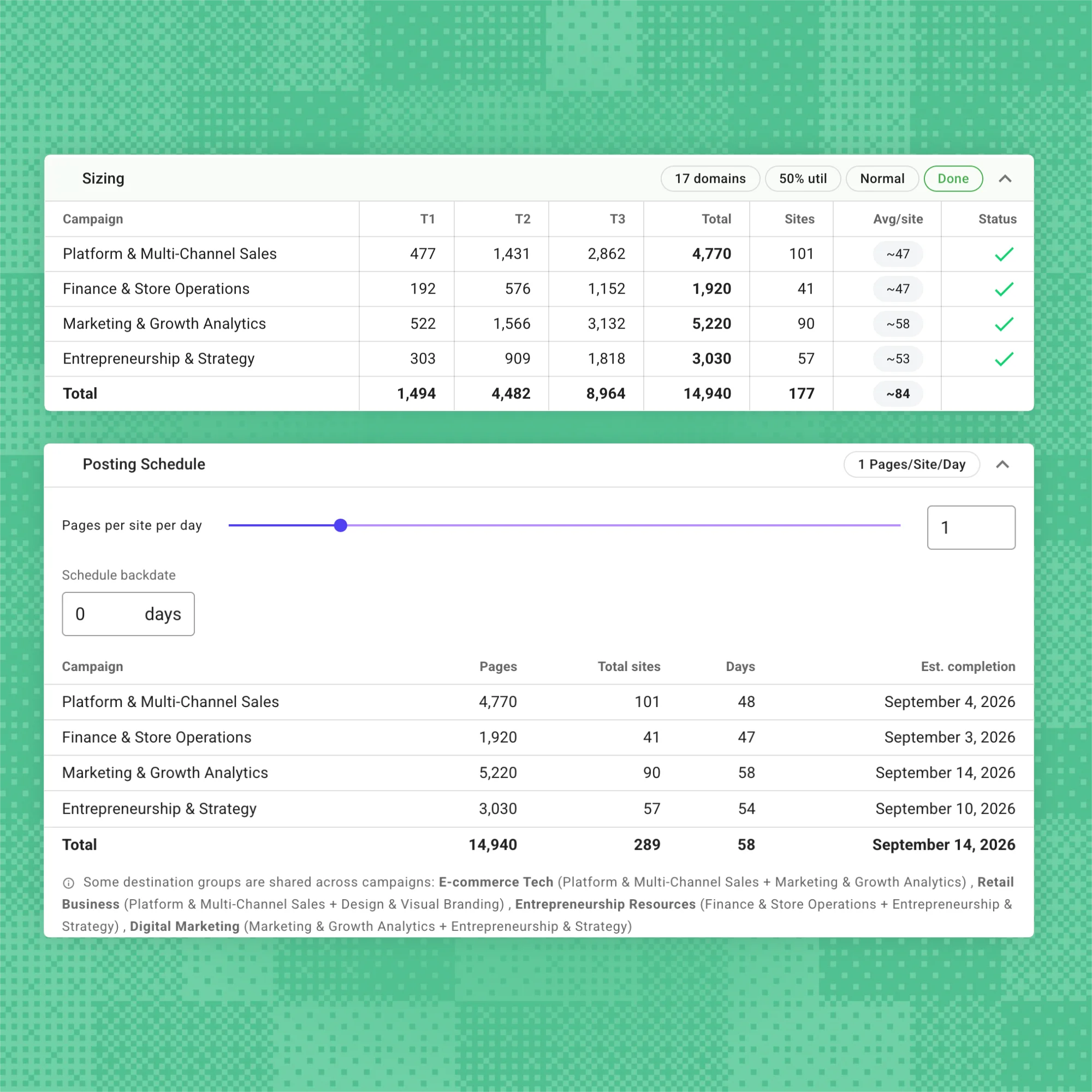Click the ~58 avg/site chip in Sizing
This screenshot has height=1092, width=1092.
tap(898, 324)
